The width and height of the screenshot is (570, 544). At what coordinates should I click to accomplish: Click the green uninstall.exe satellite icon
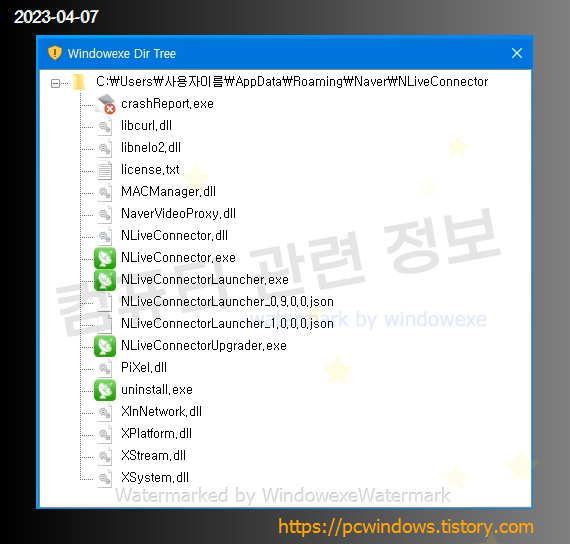click(x=105, y=390)
